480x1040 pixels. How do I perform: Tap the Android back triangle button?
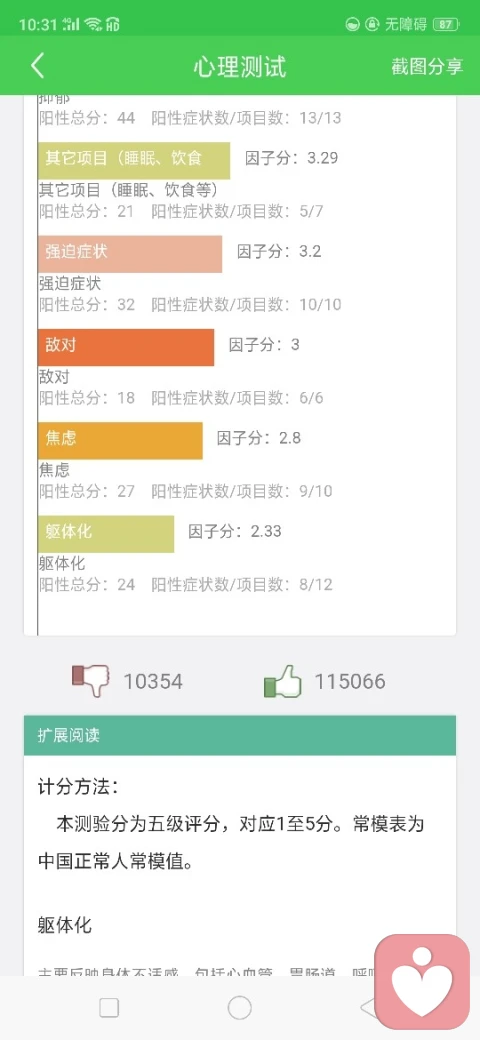pos(368,1008)
